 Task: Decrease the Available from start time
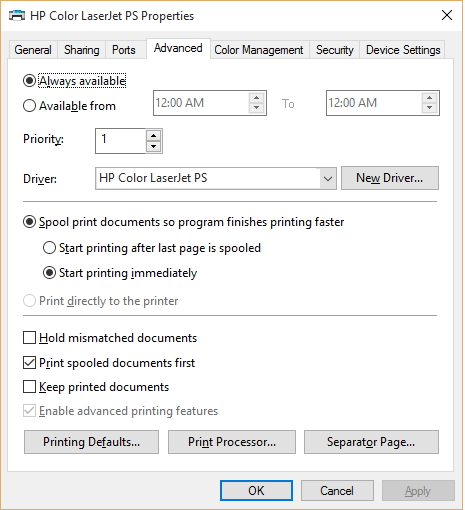click(256, 108)
